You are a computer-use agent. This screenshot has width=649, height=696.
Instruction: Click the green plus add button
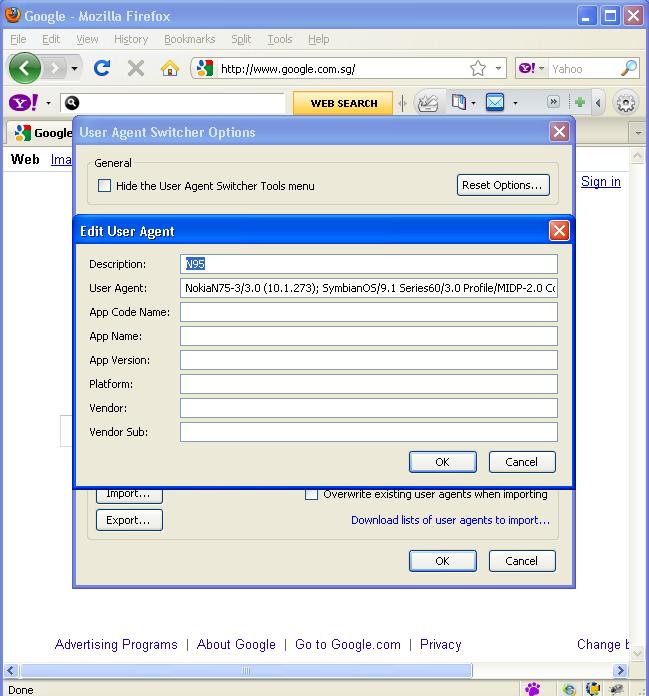[x=580, y=103]
